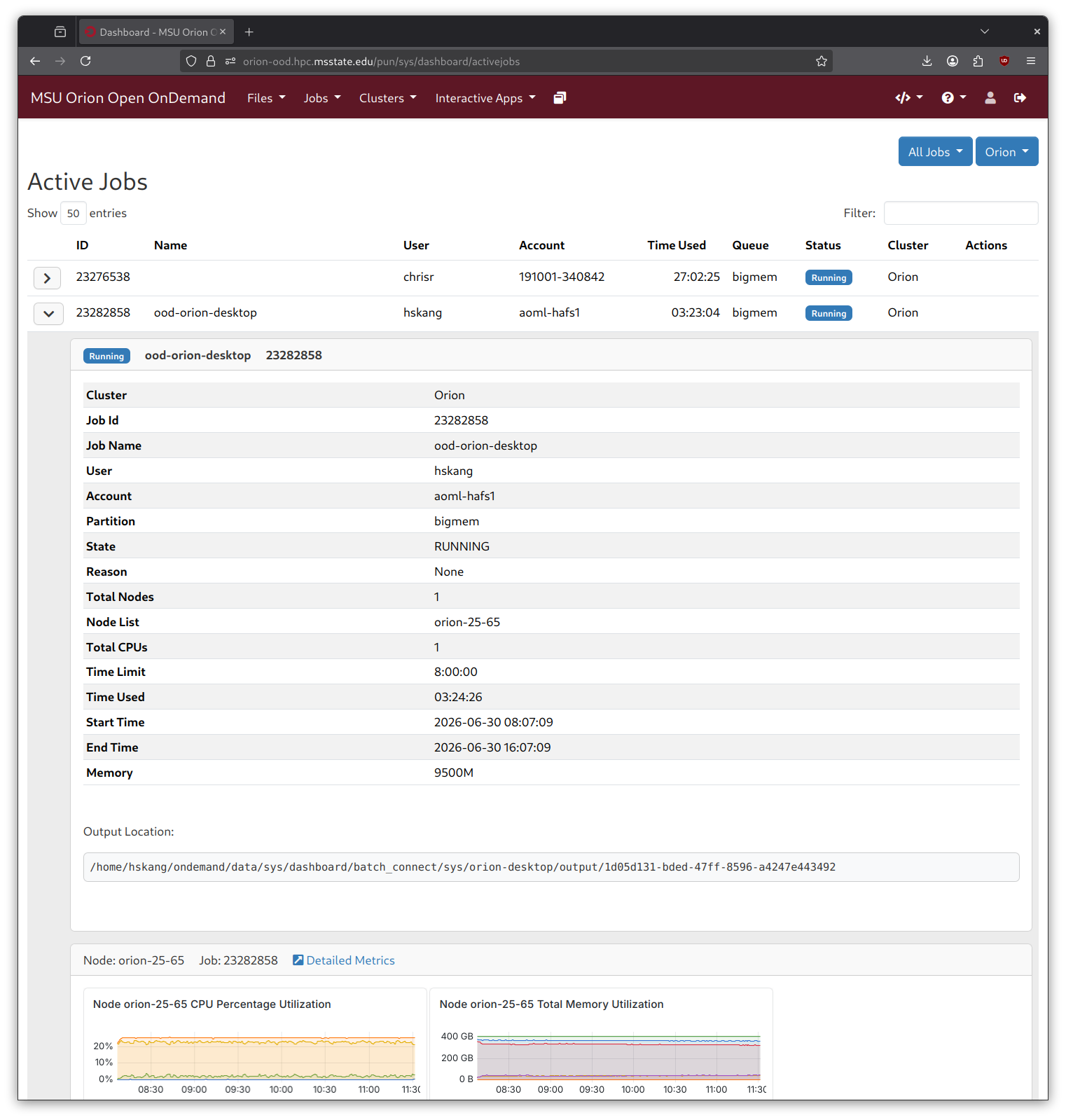Click account 191001-340842 cell
Image resolution: width=1066 pixels, height=1120 pixels.
pyautogui.click(x=562, y=277)
